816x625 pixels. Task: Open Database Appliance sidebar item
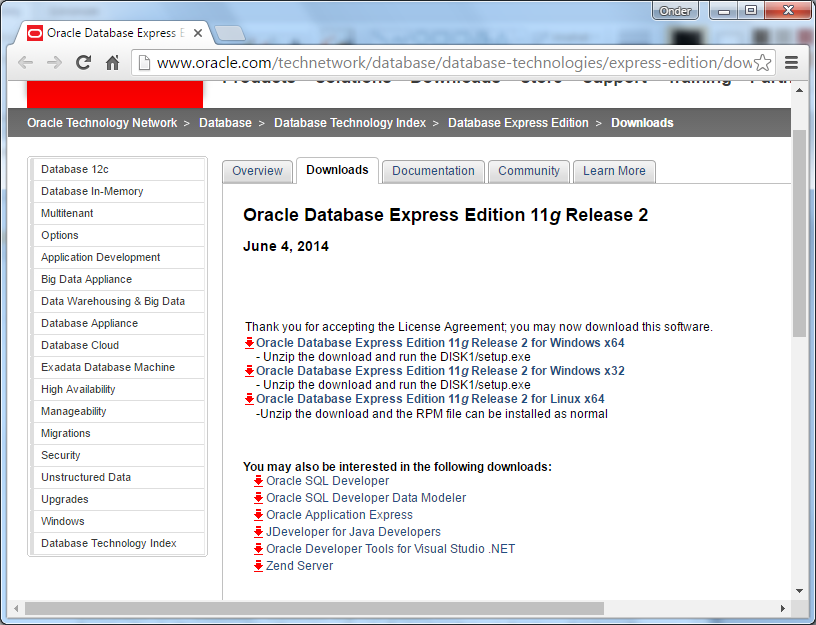click(x=119, y=323)
